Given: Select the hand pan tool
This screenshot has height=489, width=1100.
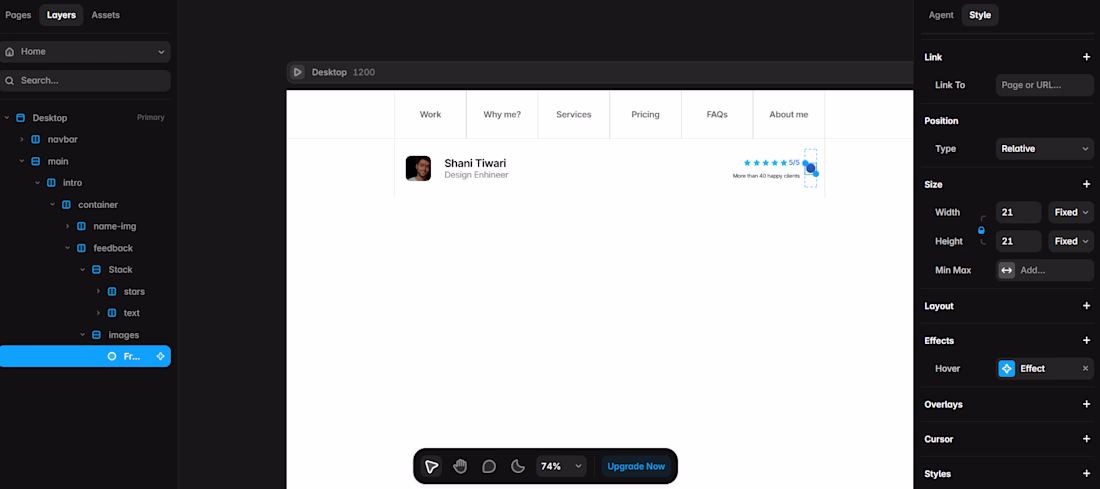Looking at the screenshot, I should tap(460, 467).
